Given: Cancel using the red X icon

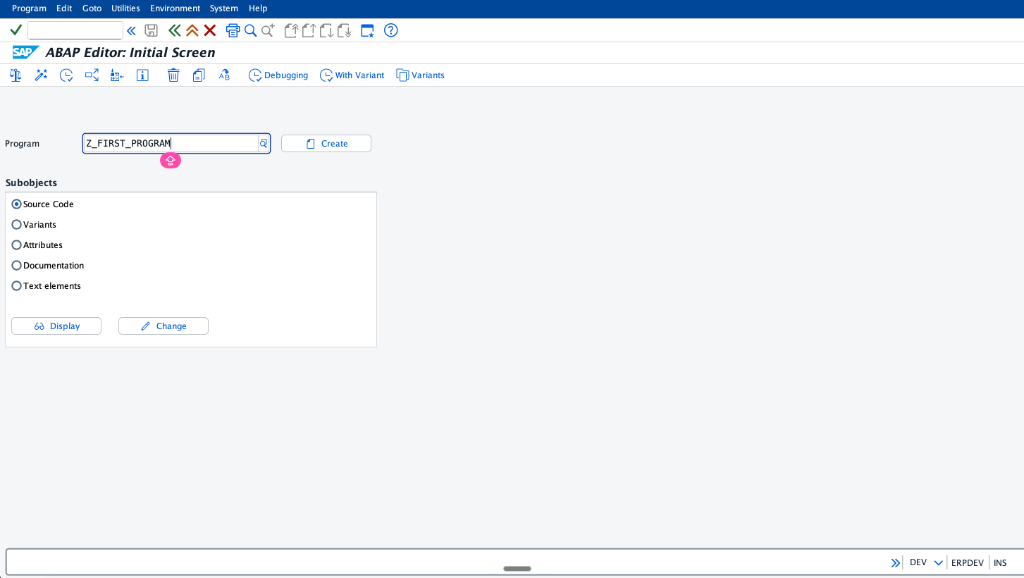Looking at the screenshot, I should coord(210,31).
